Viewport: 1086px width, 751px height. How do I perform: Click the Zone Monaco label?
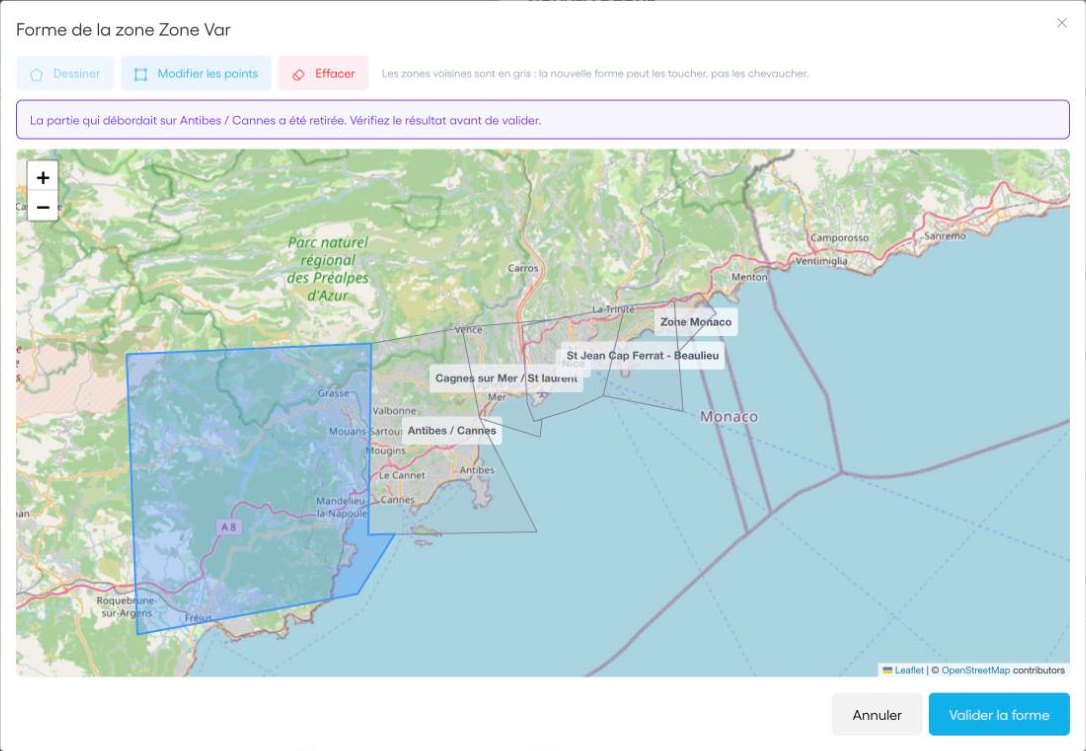point(695,321)
